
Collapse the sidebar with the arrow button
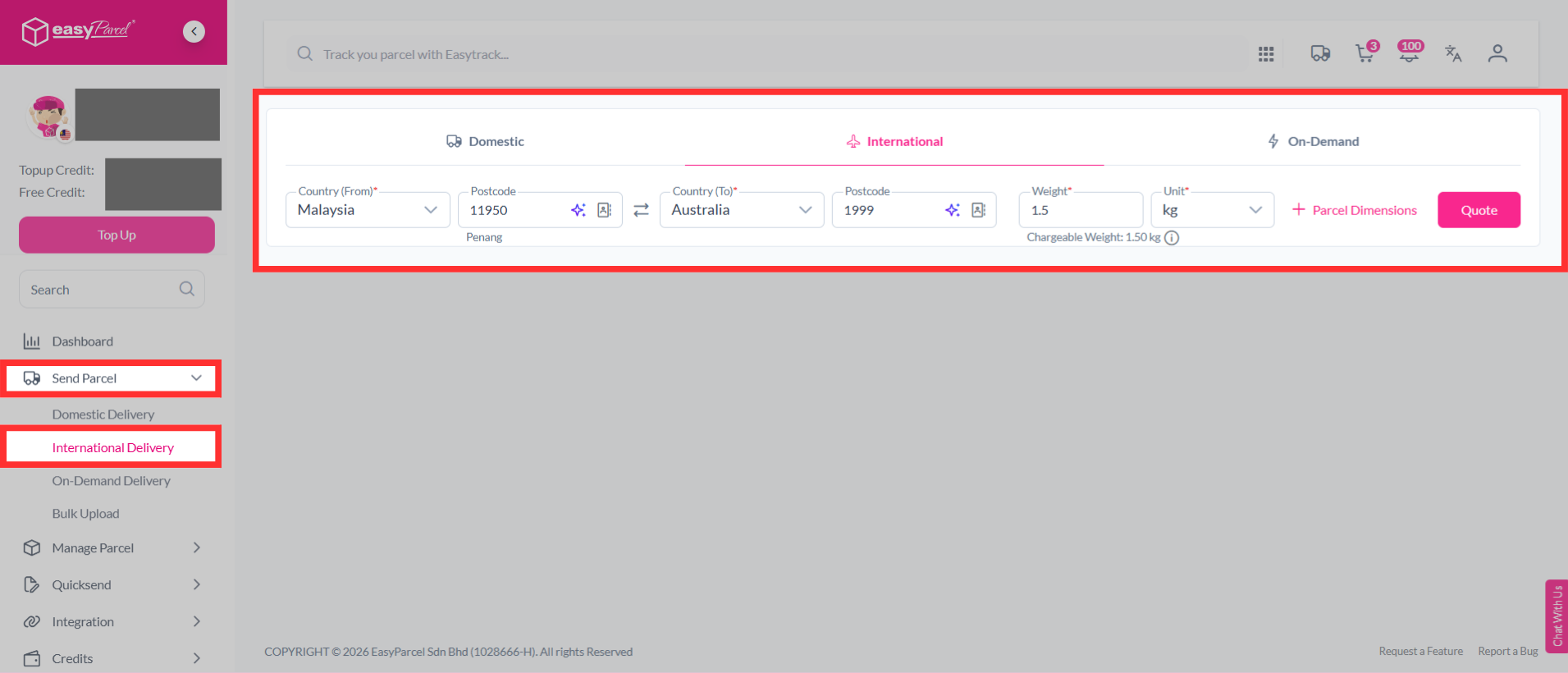[x=194, y=31]
